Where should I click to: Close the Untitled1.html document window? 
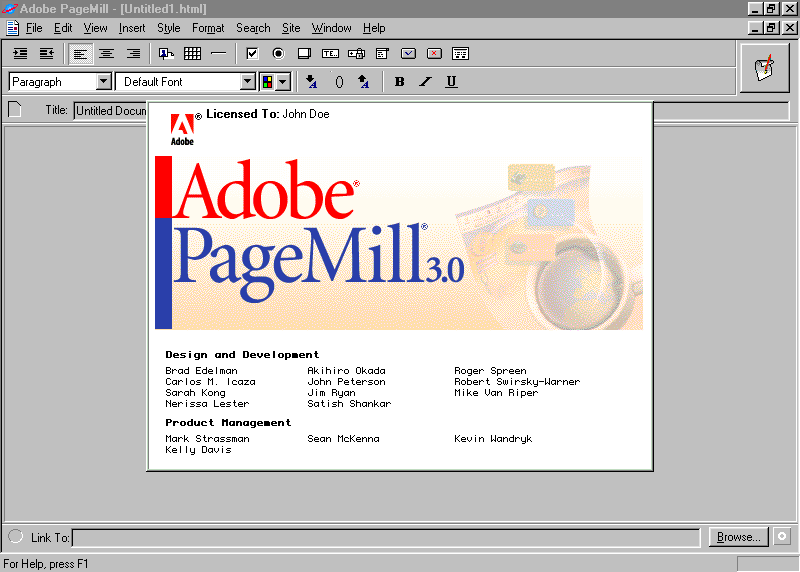[790, 28]
